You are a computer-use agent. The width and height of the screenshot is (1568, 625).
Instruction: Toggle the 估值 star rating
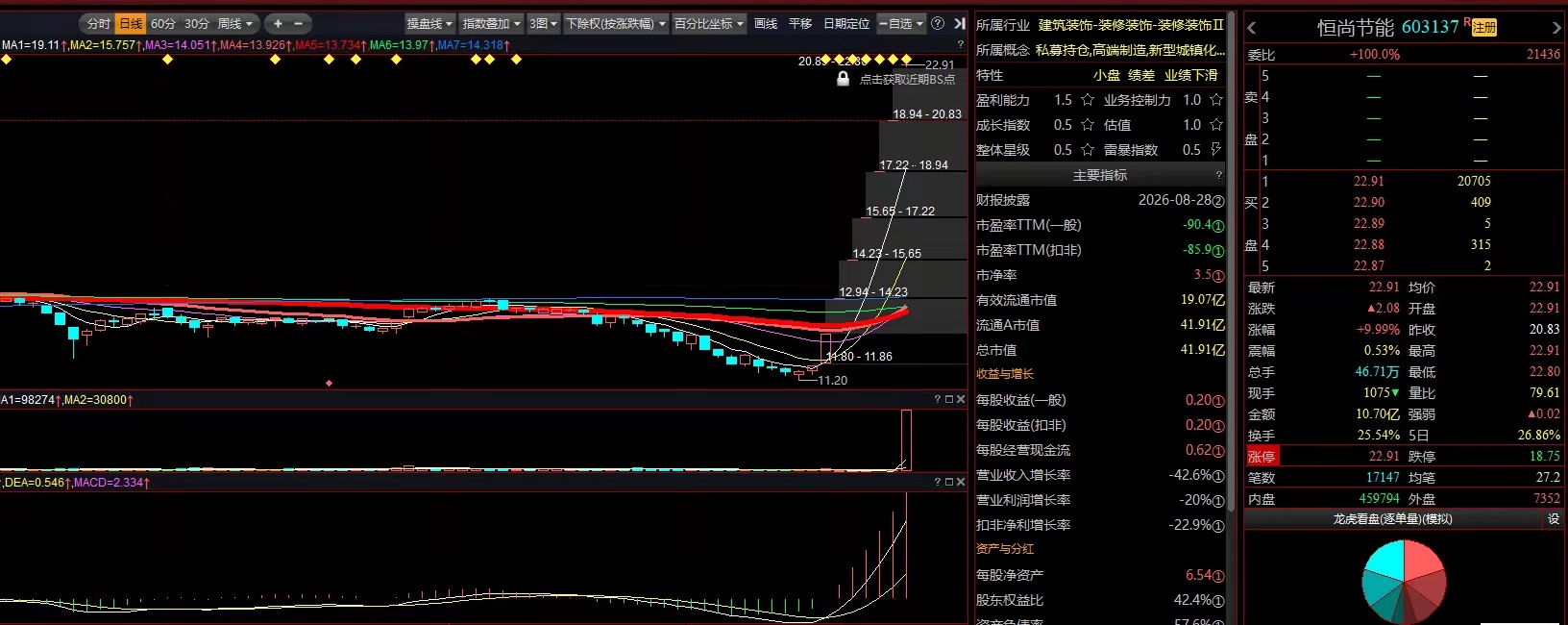tap(1216, 125)
